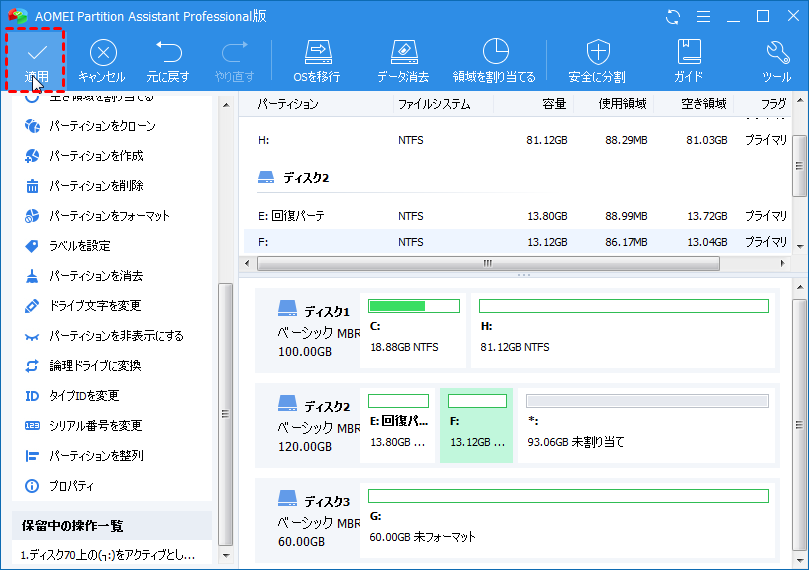Click the refresh icon in title bar
This screenshot has width=809, height=570.
pyautogui.click(x=672, y=17)
